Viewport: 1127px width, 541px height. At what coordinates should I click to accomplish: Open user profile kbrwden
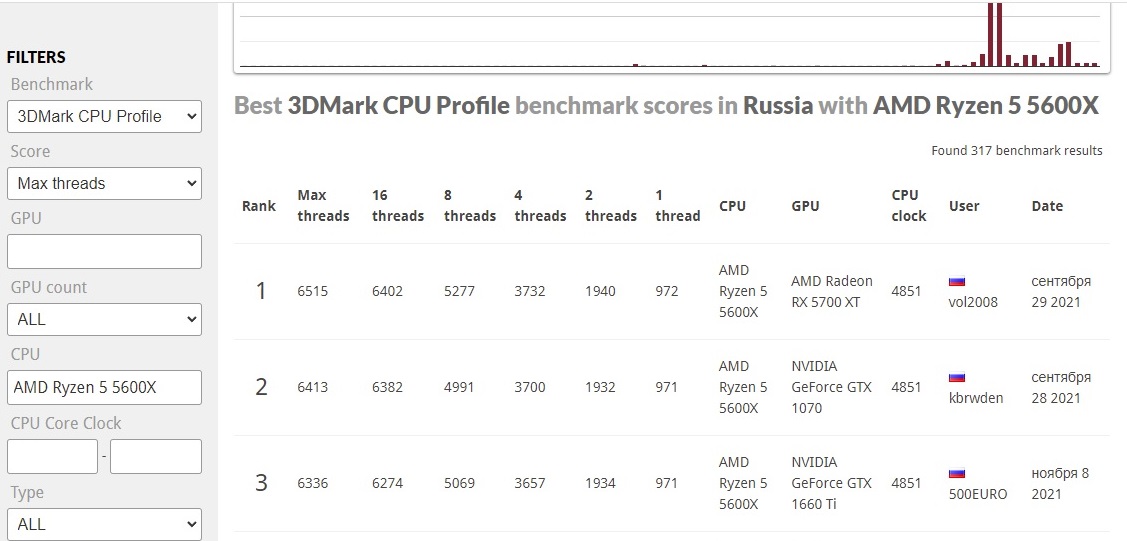pos(975,398)
